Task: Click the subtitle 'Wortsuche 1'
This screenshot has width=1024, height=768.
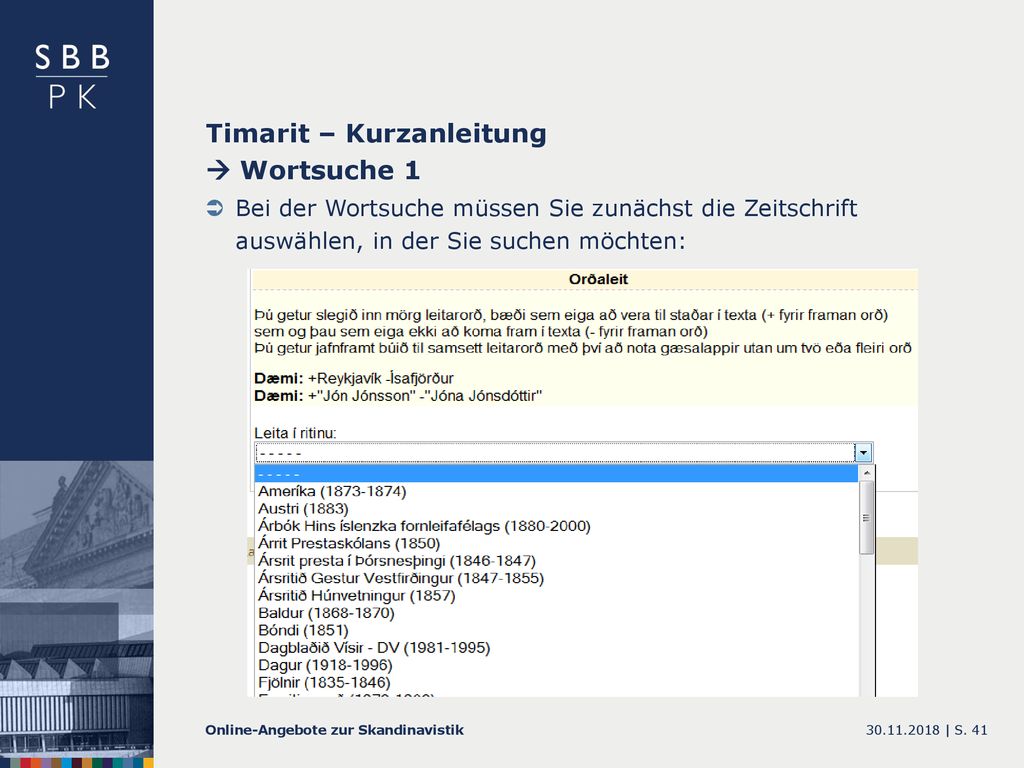Action: [330, 170]
